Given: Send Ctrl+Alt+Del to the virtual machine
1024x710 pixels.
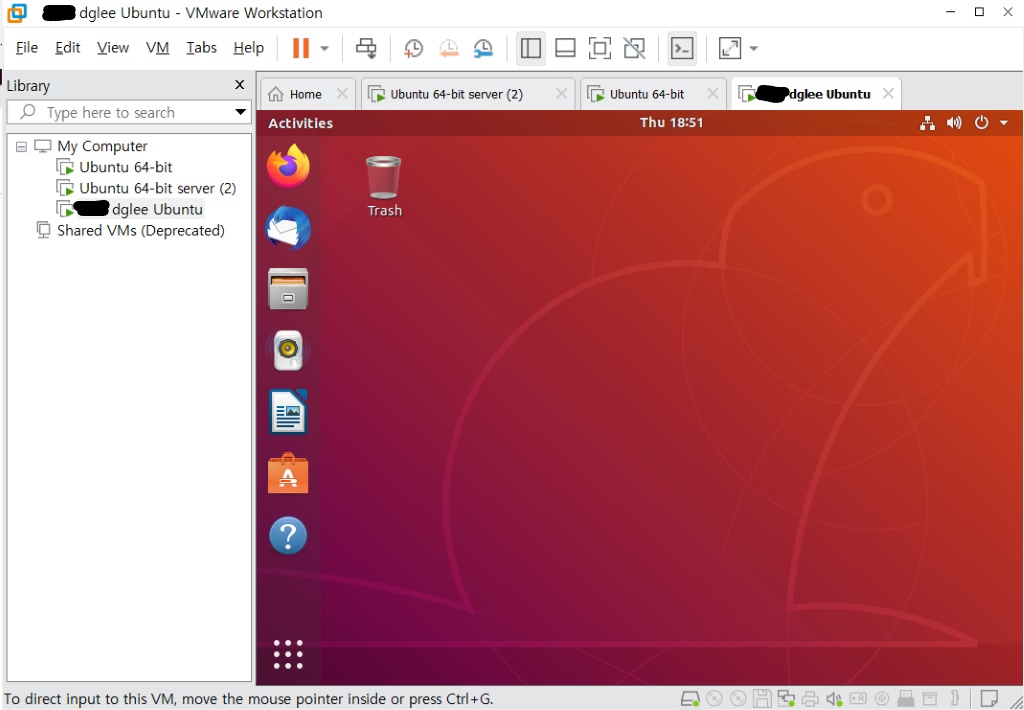Looking at the screenshot, I should click(x=366, y=48).
